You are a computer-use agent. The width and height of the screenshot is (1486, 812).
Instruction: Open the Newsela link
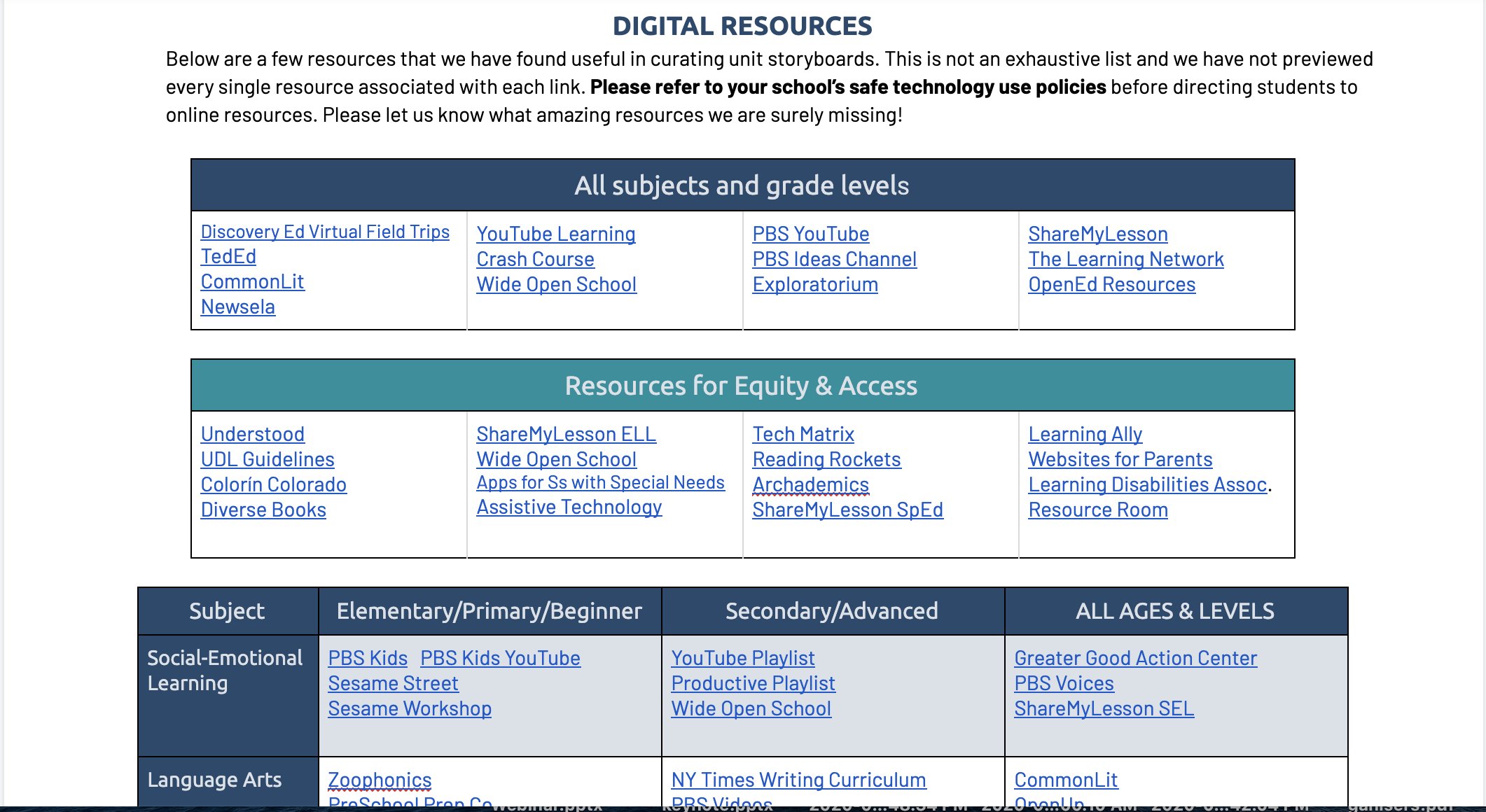[237, 307]
